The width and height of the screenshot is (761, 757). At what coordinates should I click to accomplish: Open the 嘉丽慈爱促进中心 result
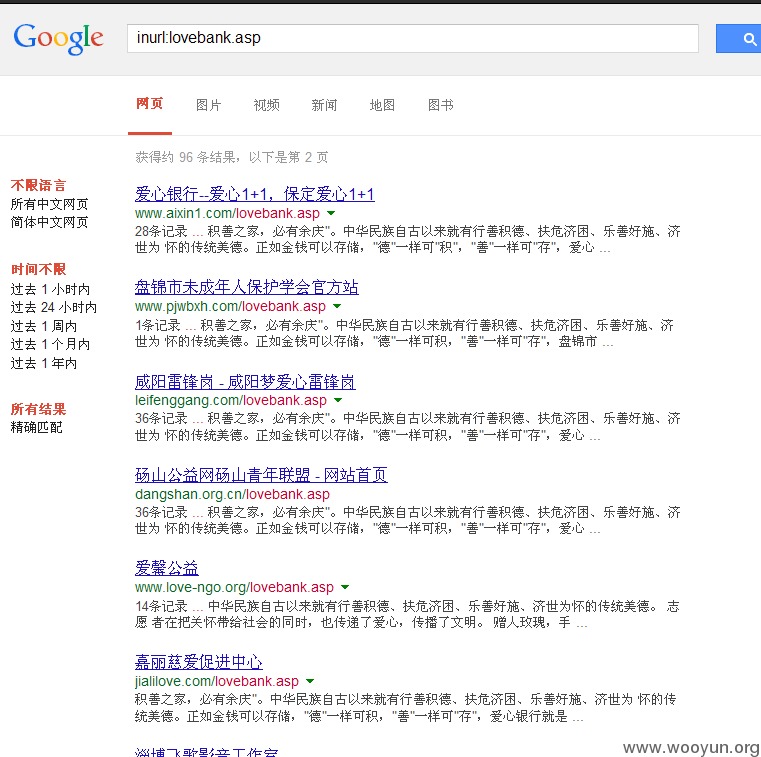point(199,662)
